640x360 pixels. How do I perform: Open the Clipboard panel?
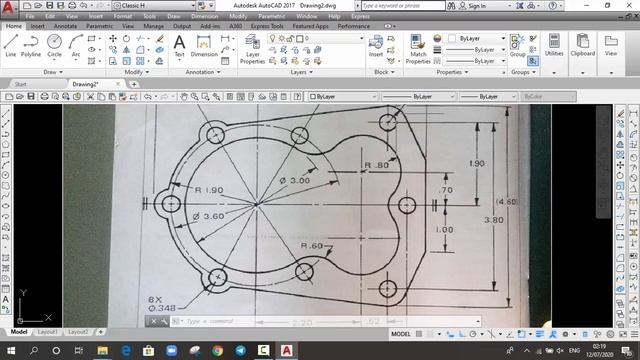tap(582, 45)
